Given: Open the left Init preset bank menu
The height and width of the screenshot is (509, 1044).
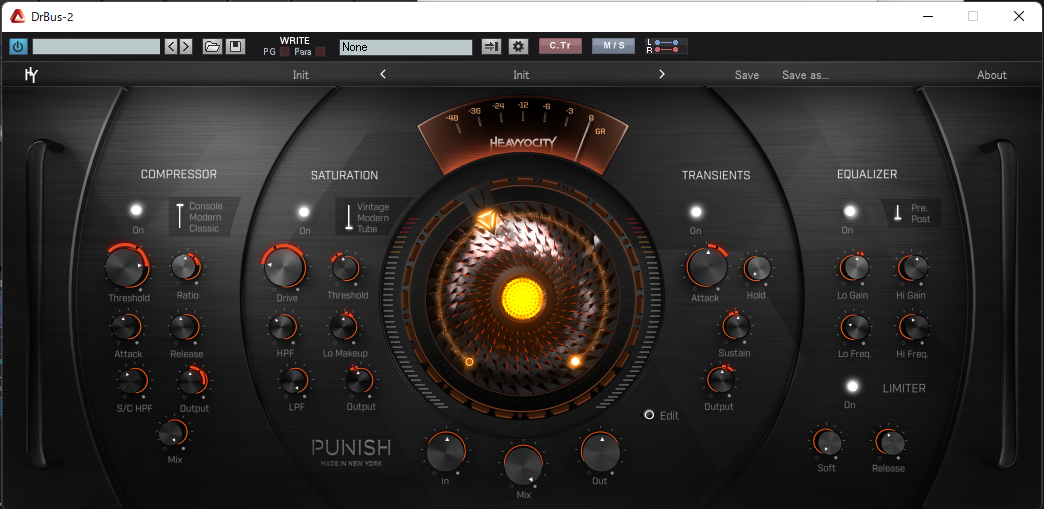Looking at the screenshot, I should click(301, 75).
